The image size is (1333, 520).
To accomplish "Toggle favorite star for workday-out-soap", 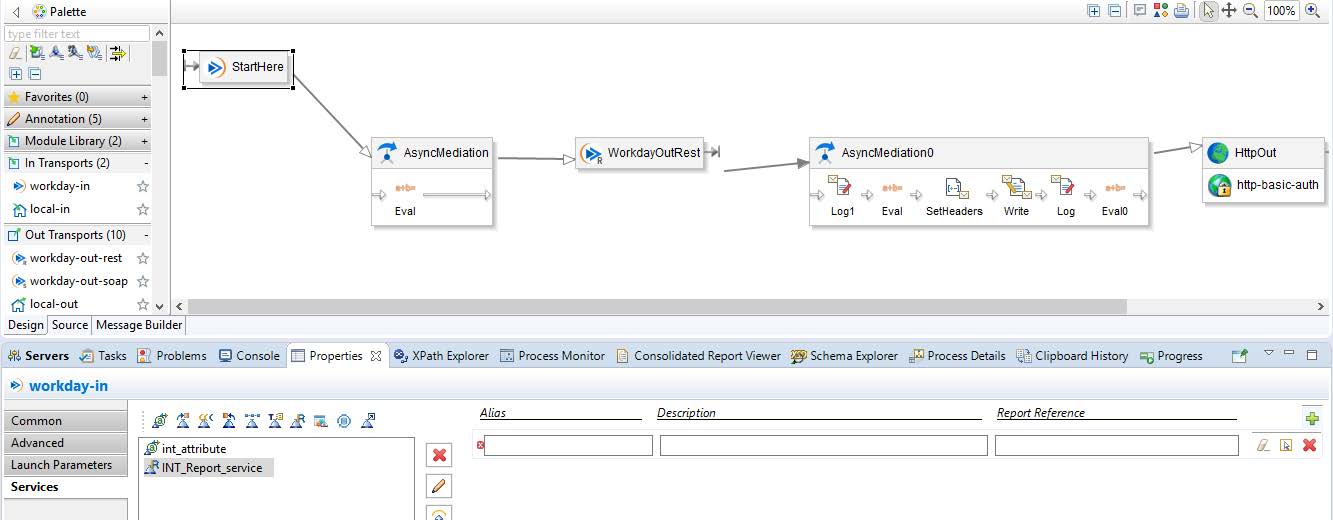I will [143, 281].
